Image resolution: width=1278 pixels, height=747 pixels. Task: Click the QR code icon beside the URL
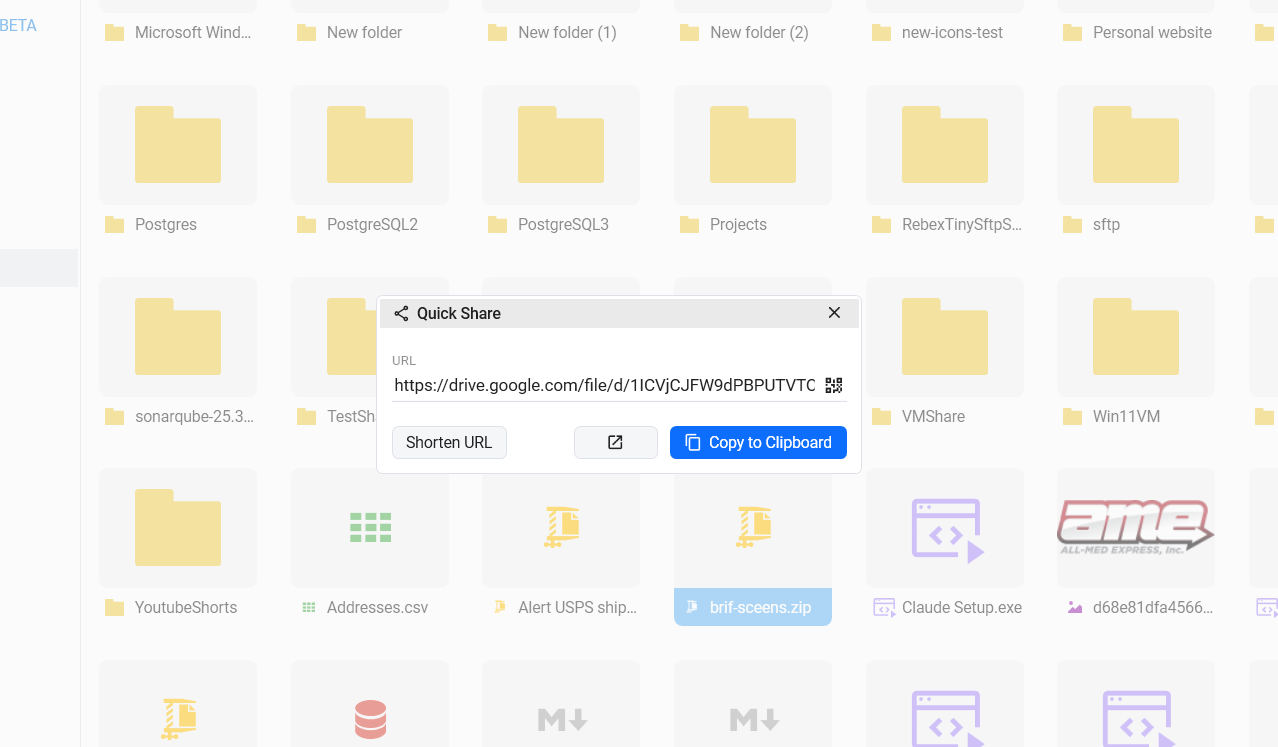tap(834, 386)
